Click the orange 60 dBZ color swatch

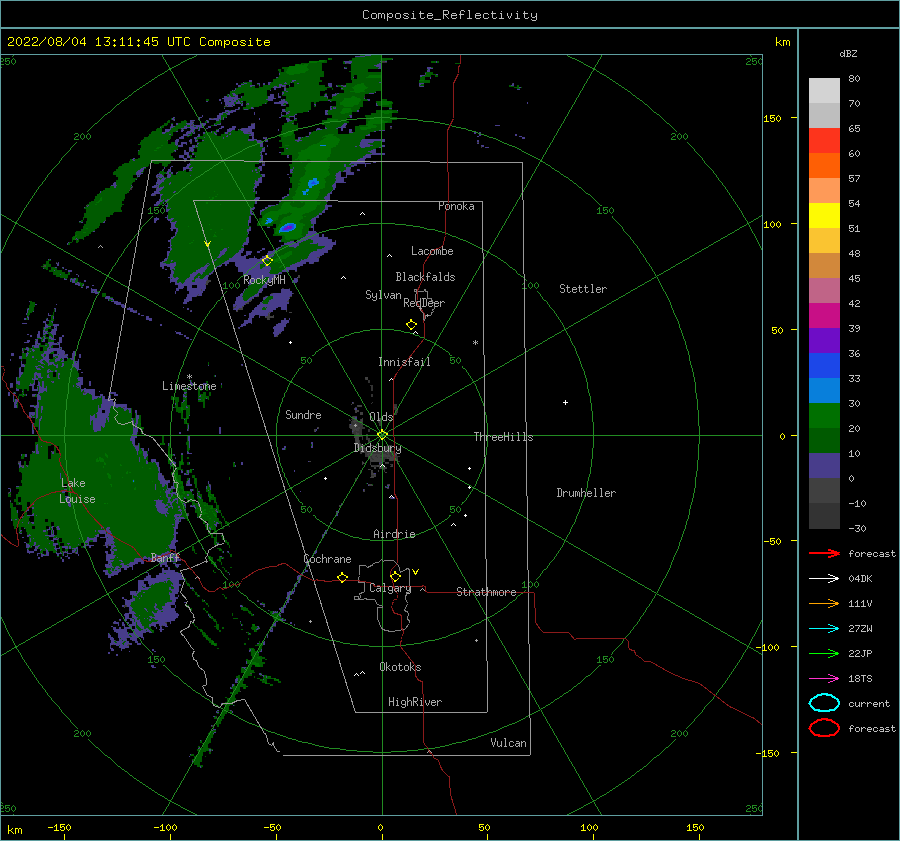pyautogui.click(x=824, y=165)
